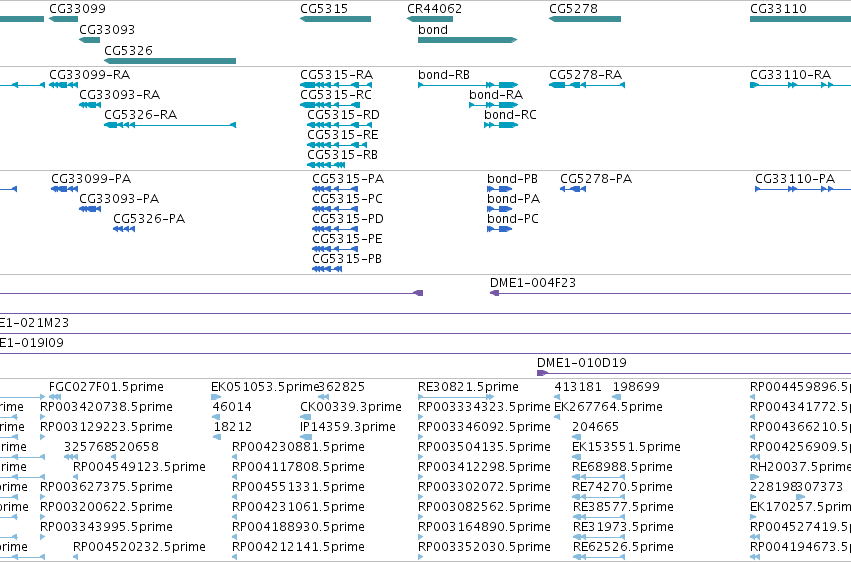This screenshot has height=562, width=851.
Task: Click the RP004520232.5prime EST label
Action: [139, 547]
